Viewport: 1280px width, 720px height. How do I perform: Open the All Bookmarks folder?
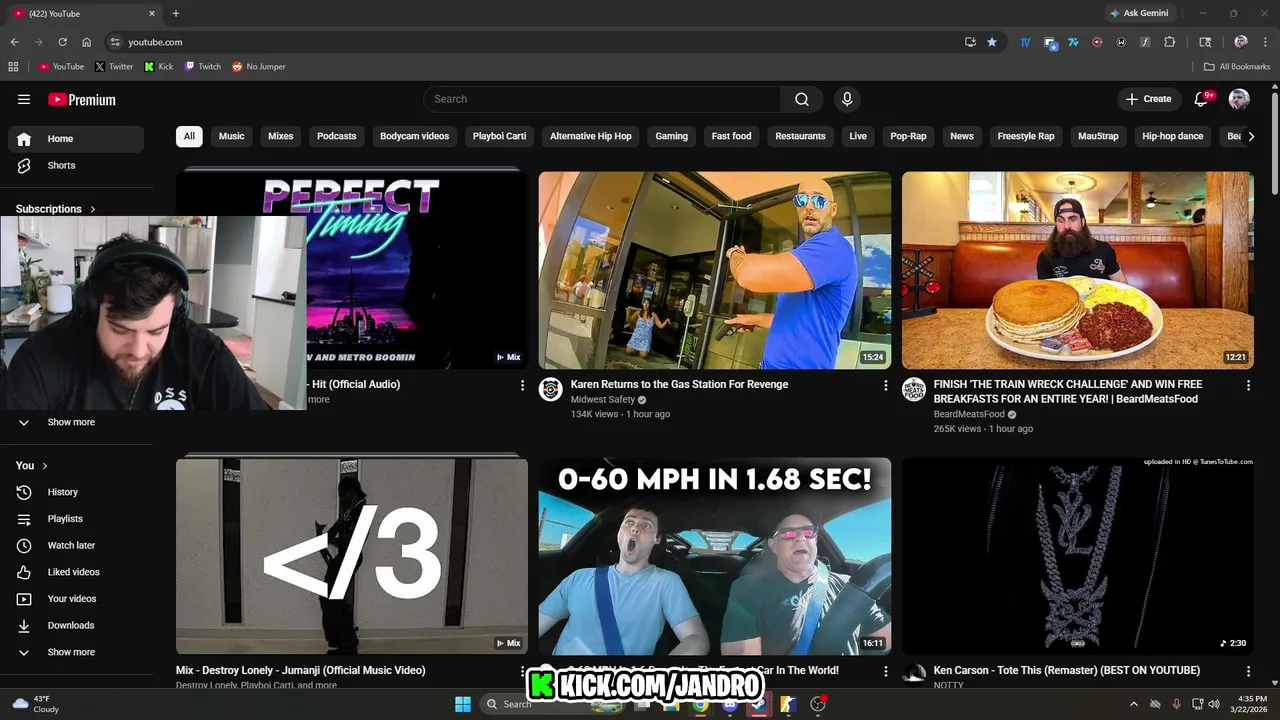(1237, 66)
